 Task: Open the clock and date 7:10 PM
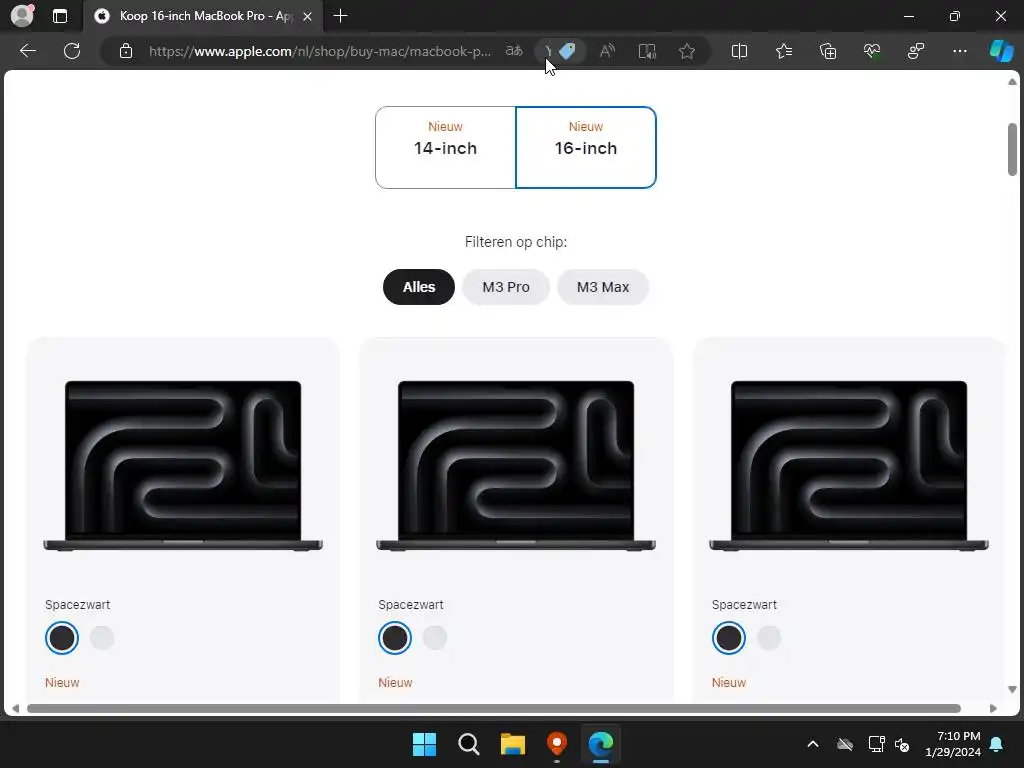coord(953,744)
